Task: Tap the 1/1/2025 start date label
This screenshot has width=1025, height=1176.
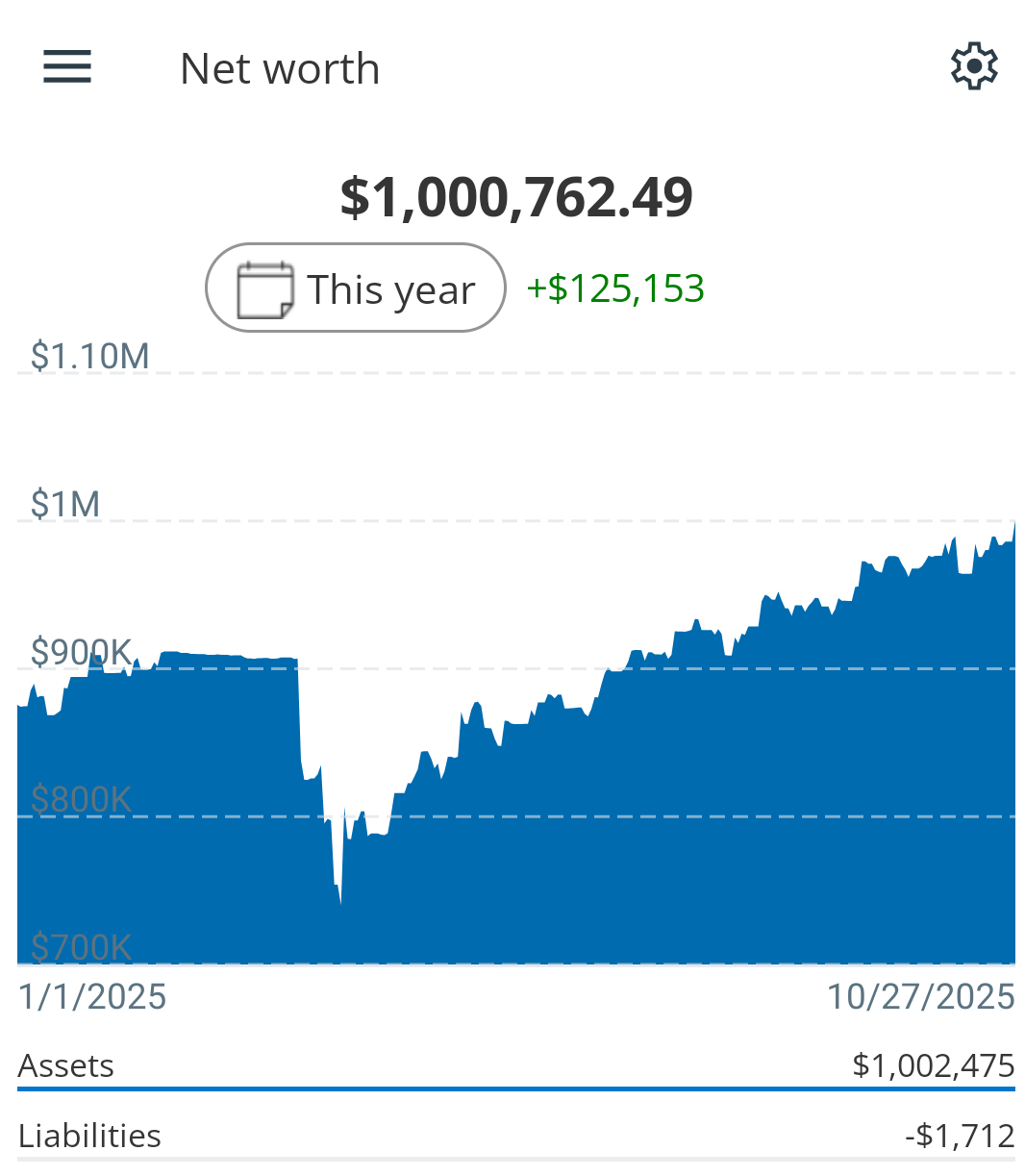Action: point(92,997)
